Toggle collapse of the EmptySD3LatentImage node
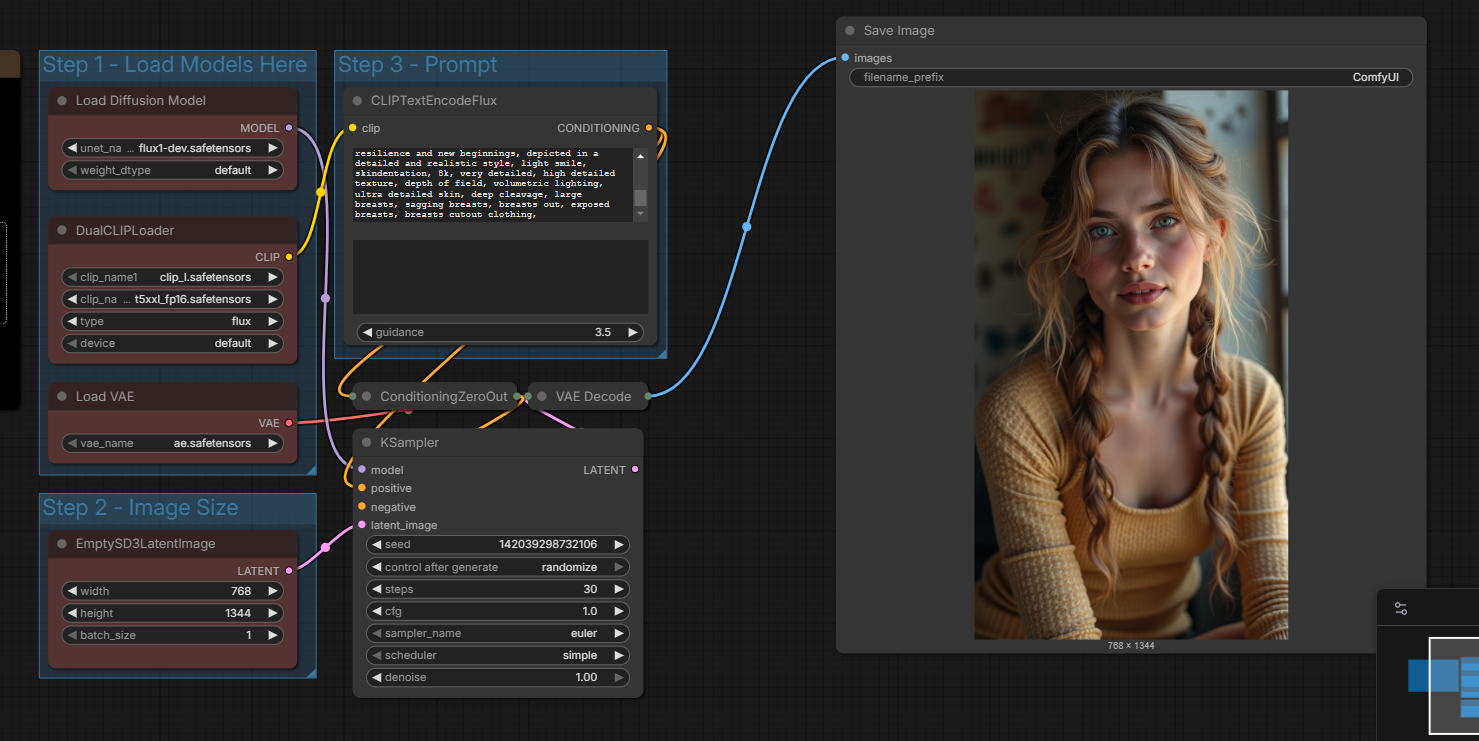 62,544
